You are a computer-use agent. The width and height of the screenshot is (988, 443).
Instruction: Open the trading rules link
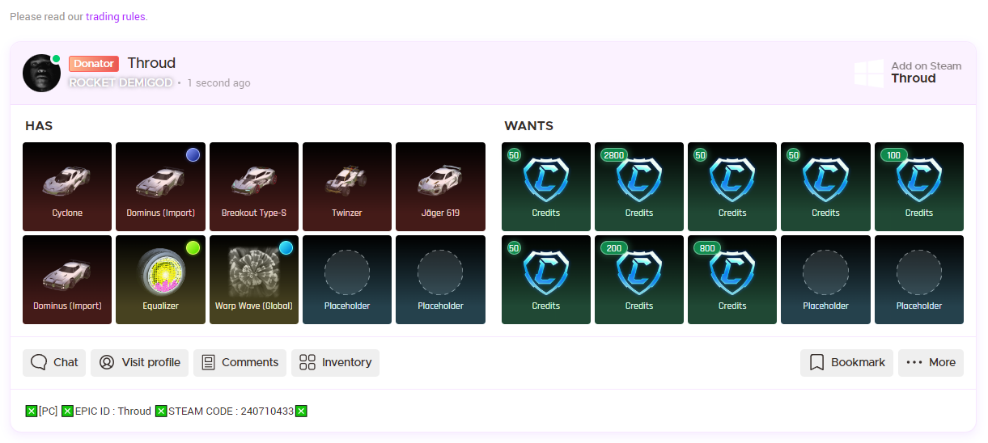(115, 16)
